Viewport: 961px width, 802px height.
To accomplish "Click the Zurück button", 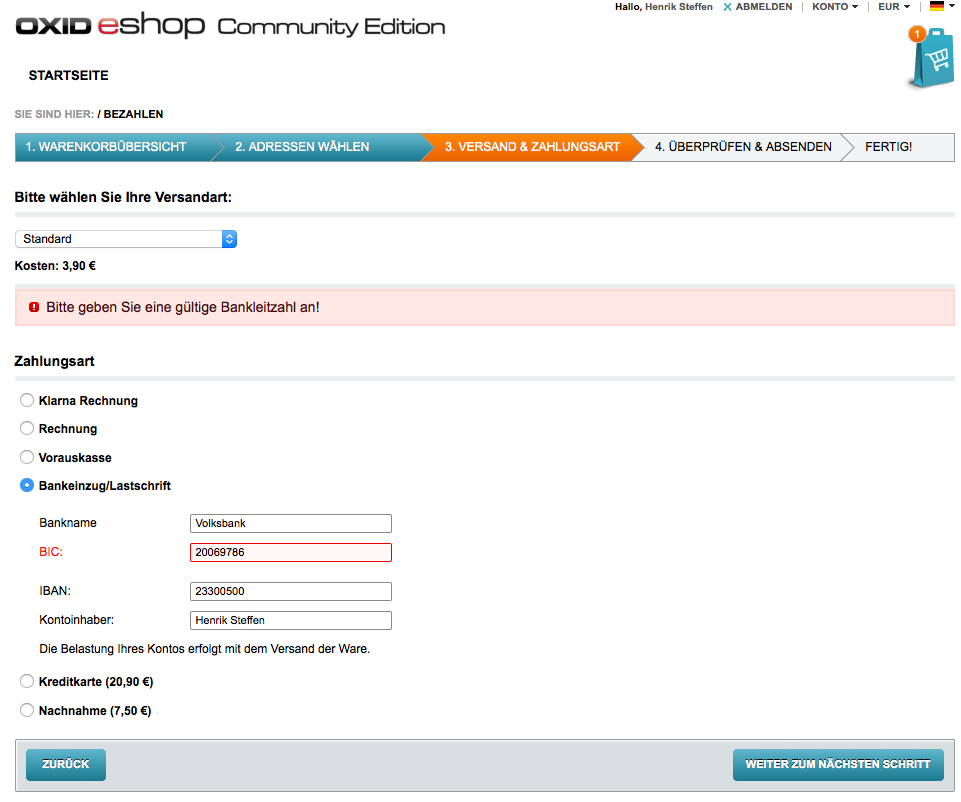I will (x=66, y=764).
